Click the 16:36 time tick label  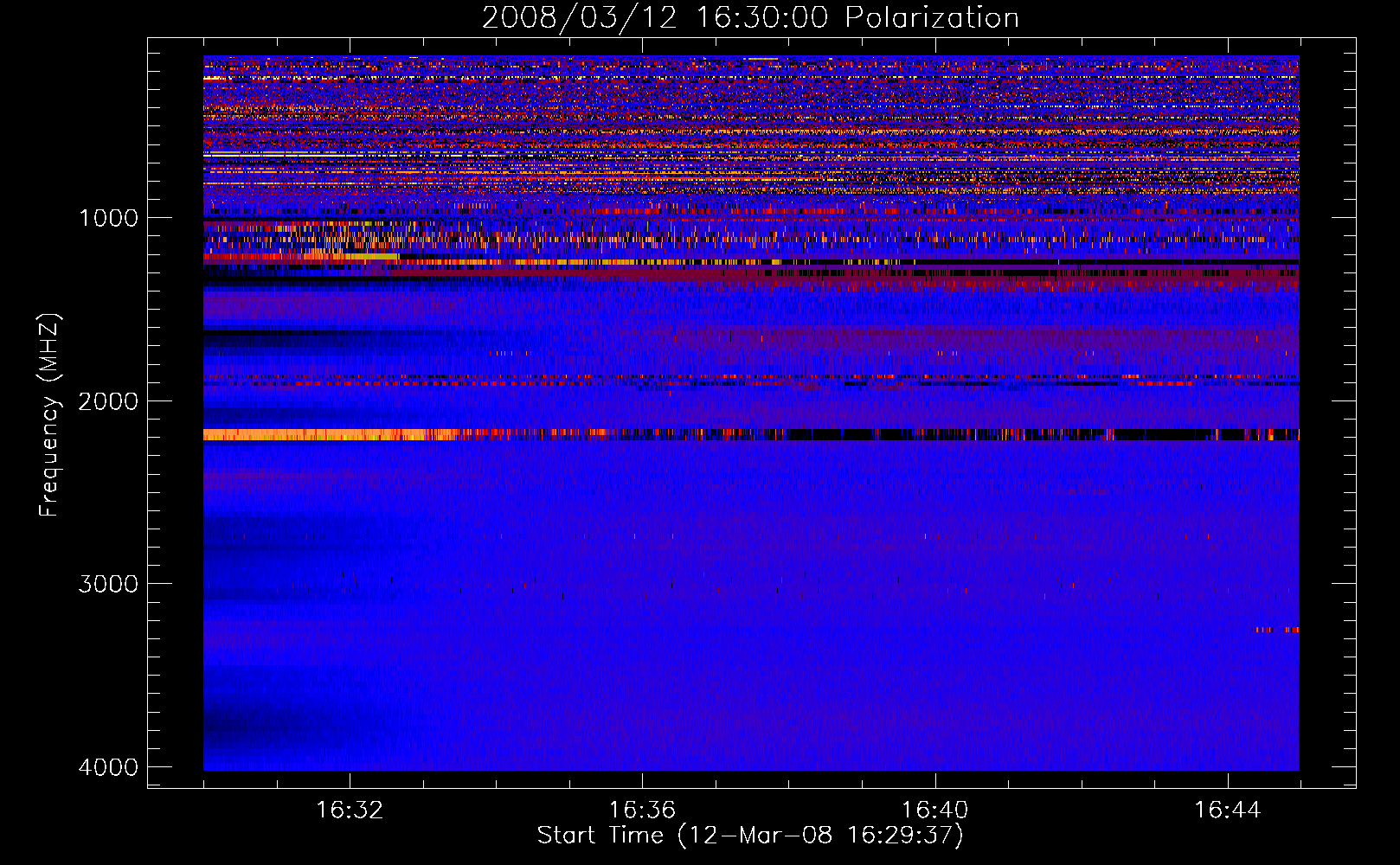click(642, 811)
